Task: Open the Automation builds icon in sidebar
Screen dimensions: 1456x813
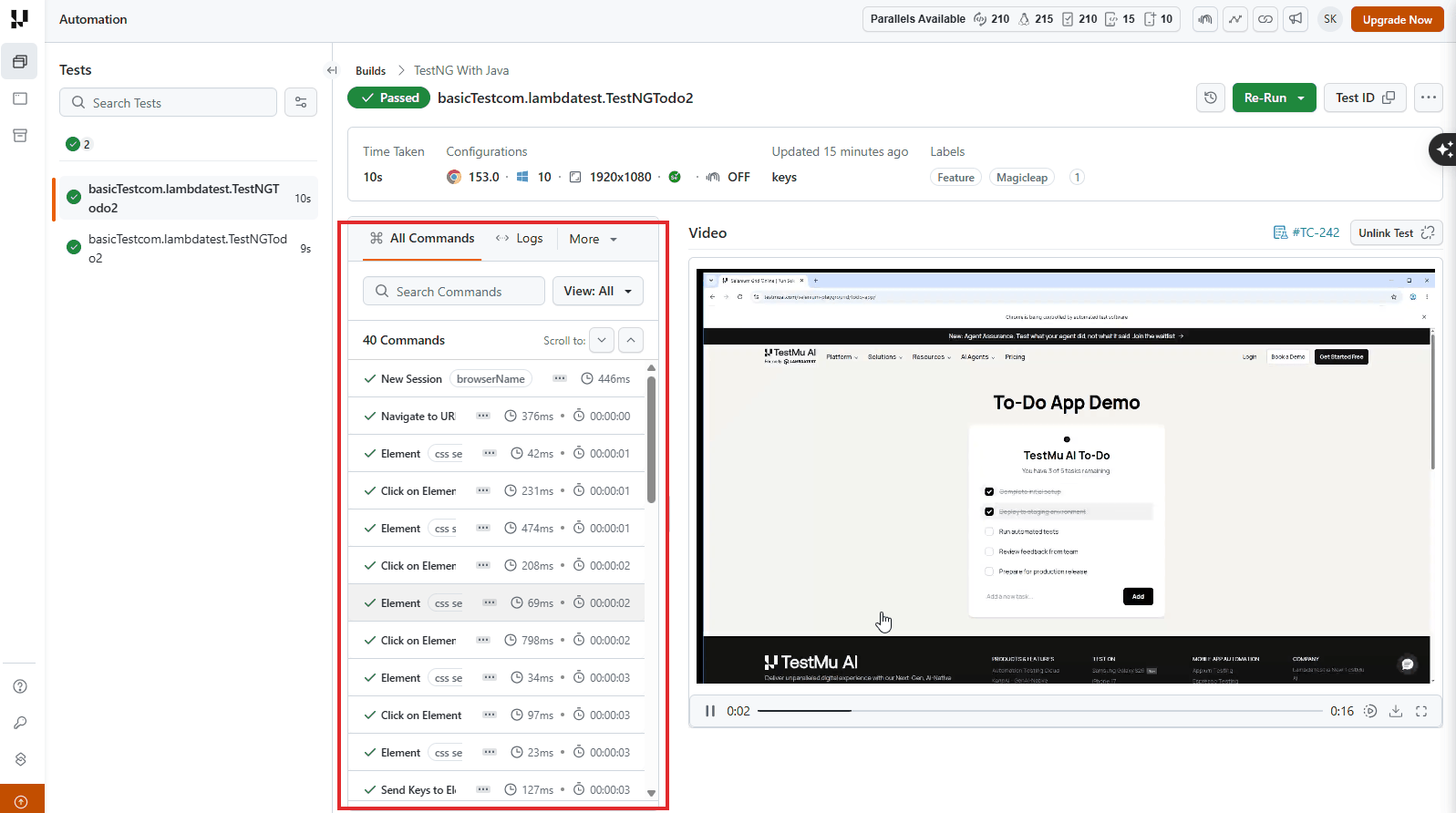Action: point(20,62)
